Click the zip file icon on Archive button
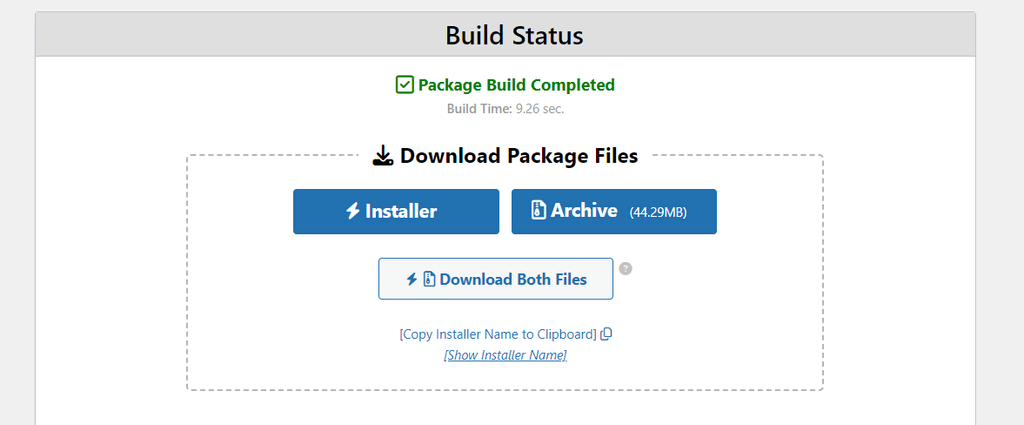The image size is (1024, 425). click(x=538, y=210)
